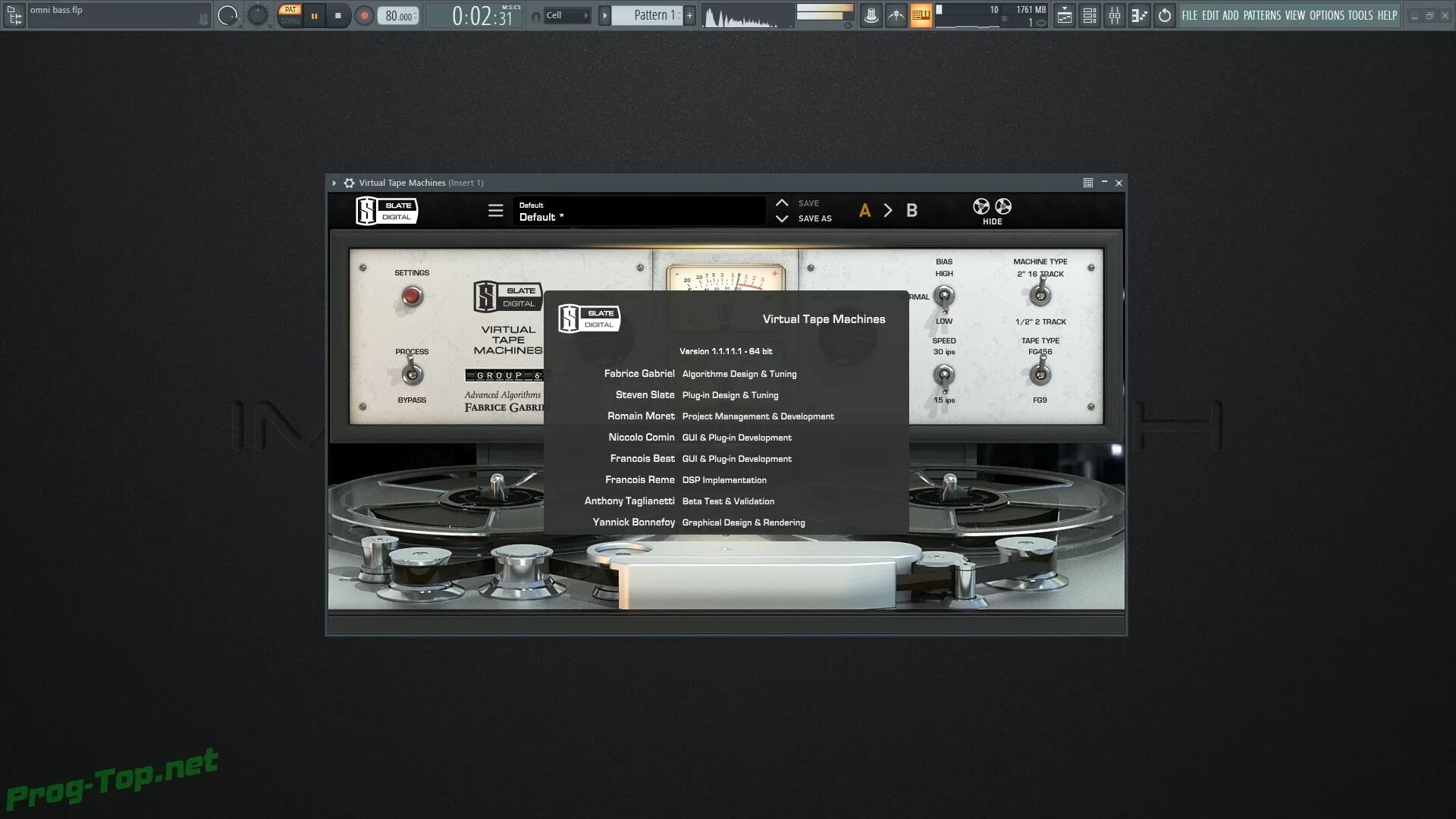Screen dimensions: 1456x819
Task: Click the presets icon in the plugin title bar
Action: click(1088, 183)
